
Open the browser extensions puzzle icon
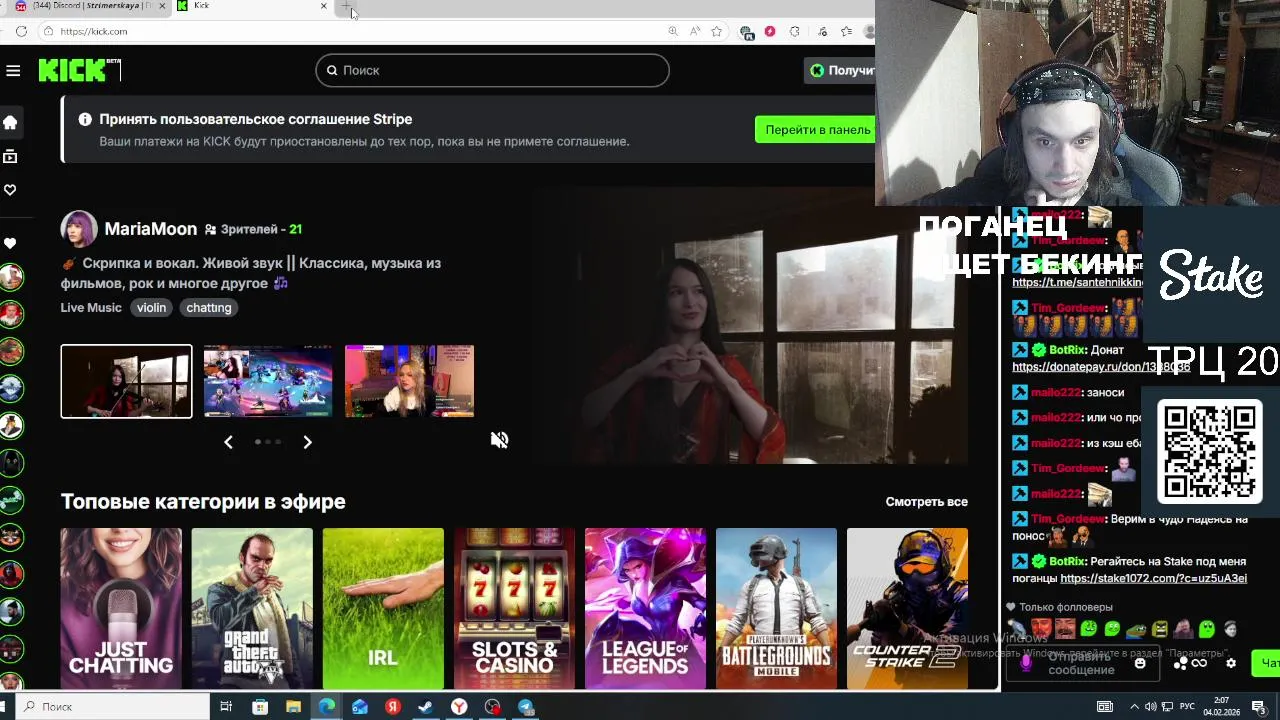pyautogui.click(x=795, y=31)
